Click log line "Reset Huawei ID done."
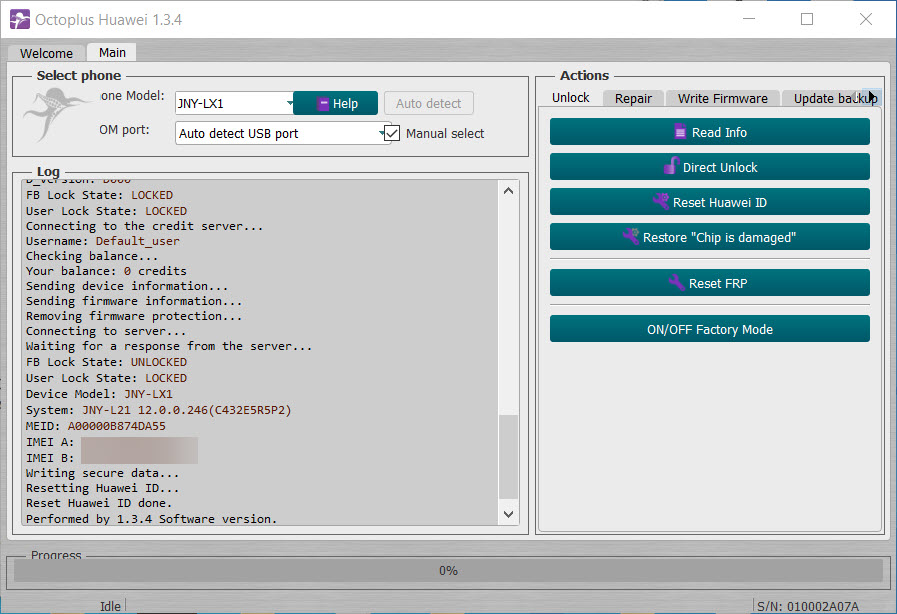The image size is (897, 614). click(99, 503)
